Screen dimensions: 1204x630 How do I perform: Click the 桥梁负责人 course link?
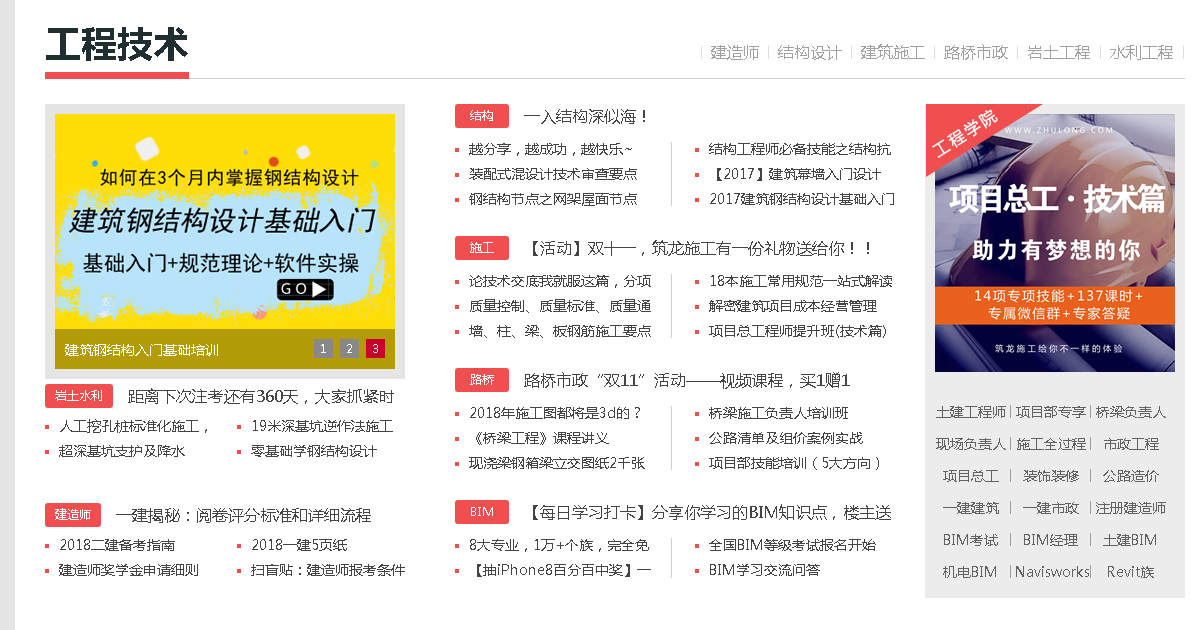[1131, 412]
